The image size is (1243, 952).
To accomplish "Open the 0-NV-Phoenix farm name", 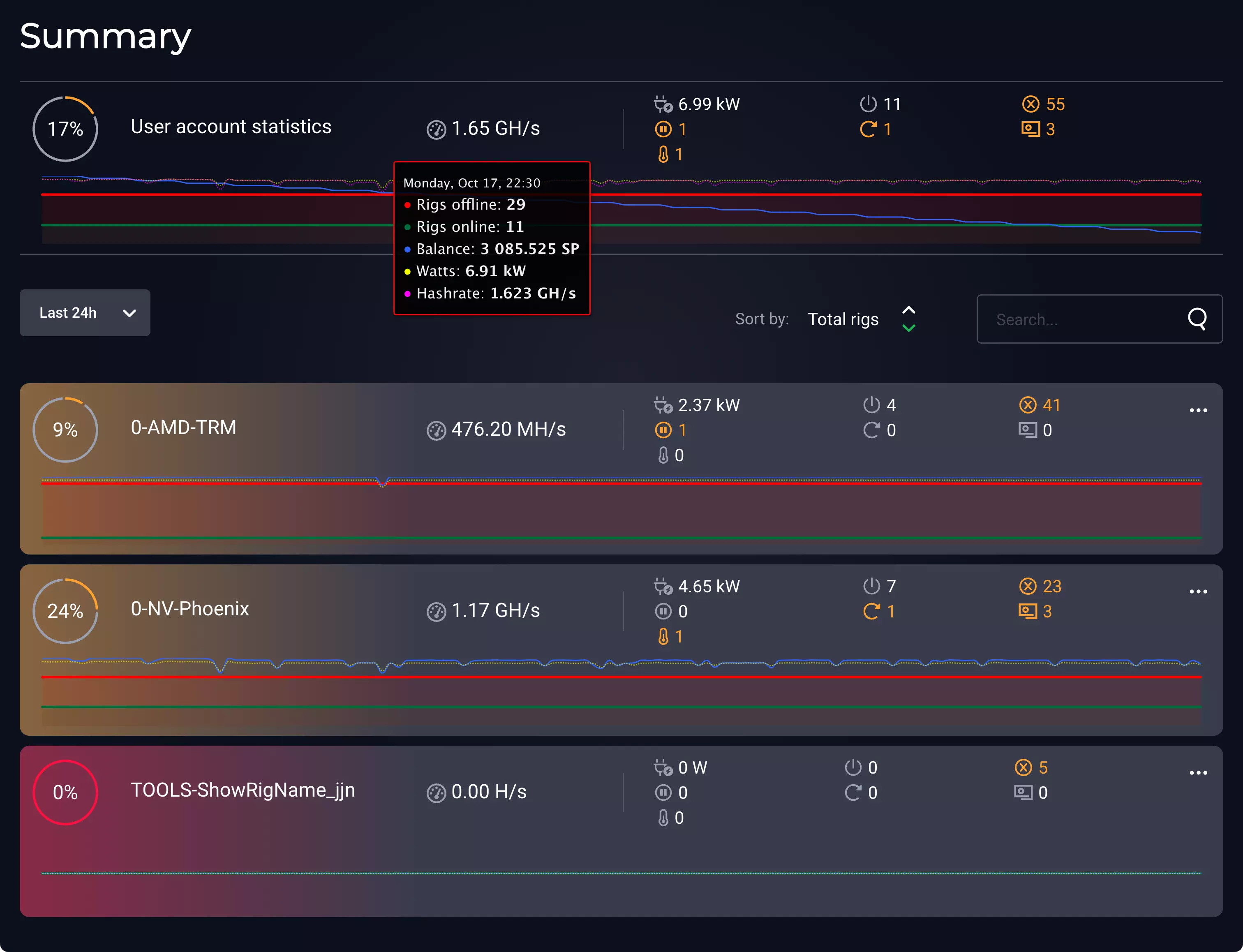I will (190, 609).
